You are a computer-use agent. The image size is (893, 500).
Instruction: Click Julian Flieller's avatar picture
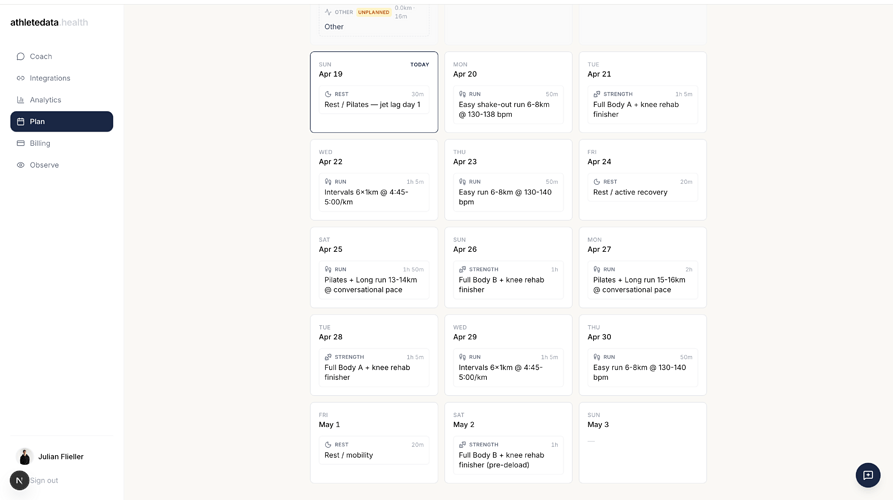(24, 456)
